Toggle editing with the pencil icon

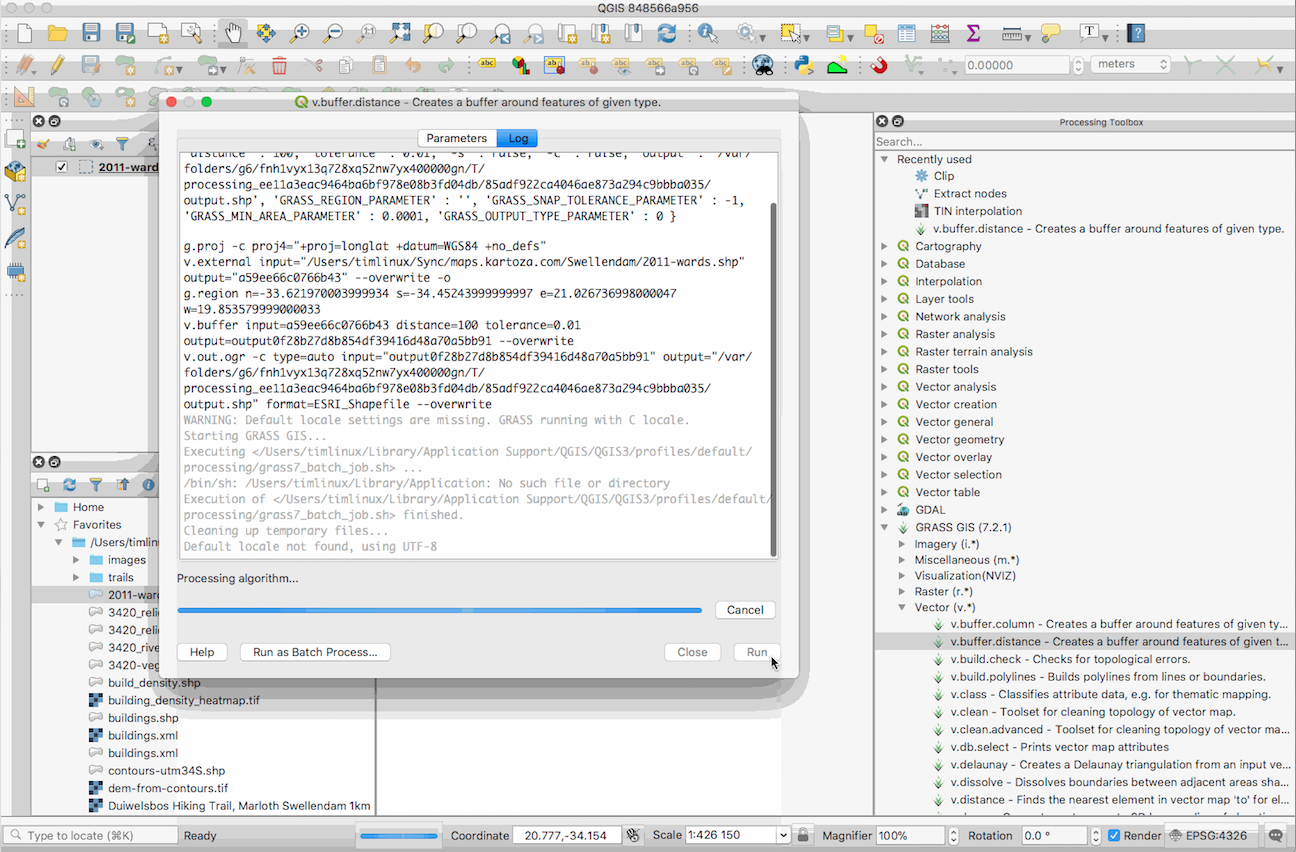pos(57,66)
